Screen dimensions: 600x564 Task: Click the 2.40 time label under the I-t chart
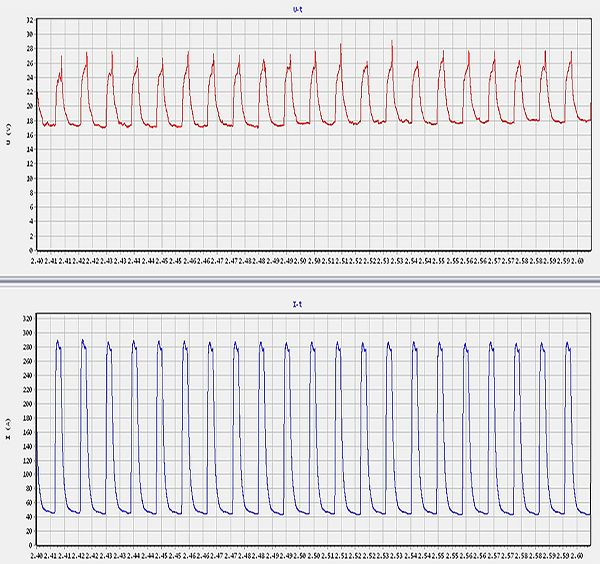[38, 554]
